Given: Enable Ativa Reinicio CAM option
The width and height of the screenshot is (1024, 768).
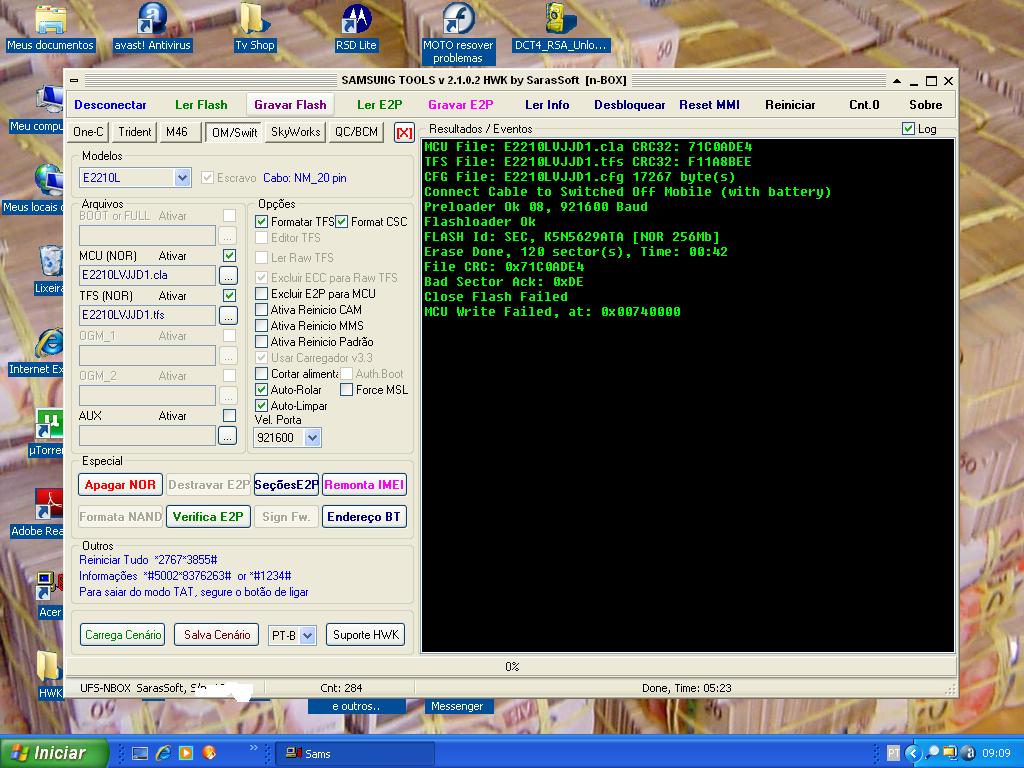Looking at the screenshot, I should [x=261, y=310].
